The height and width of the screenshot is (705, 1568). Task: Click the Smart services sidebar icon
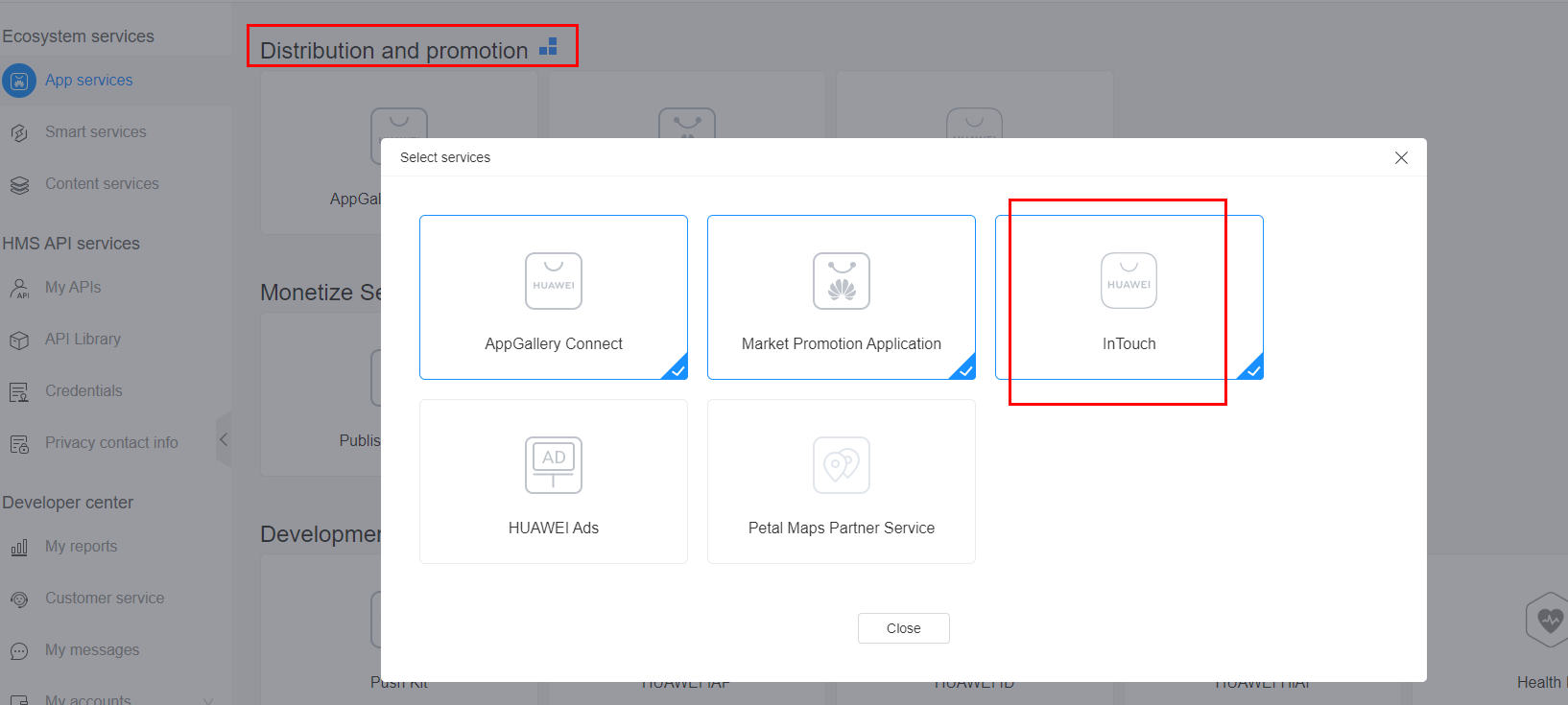19,132
